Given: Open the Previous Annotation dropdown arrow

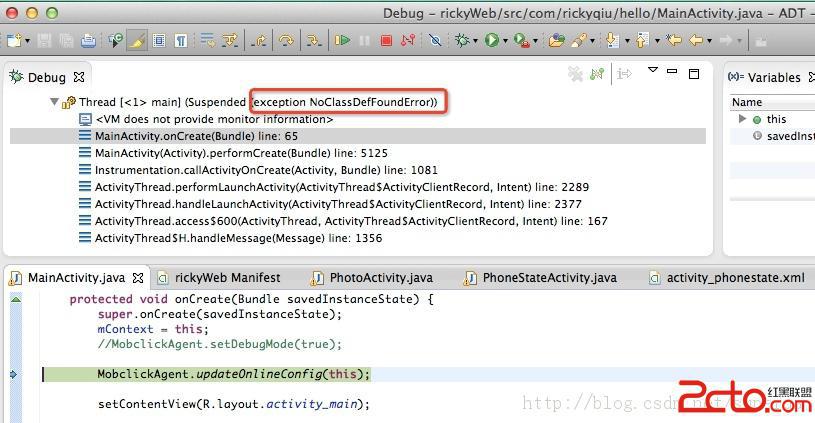Looking at the screenshot, I should coord(658,41).
